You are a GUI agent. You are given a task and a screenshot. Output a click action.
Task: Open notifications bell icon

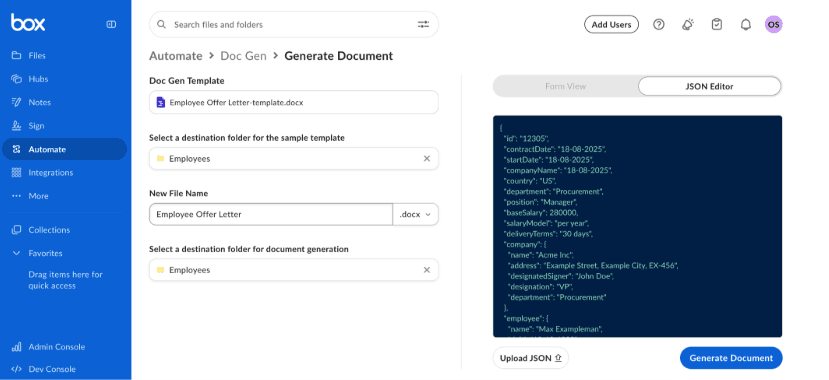click(745, 24)
